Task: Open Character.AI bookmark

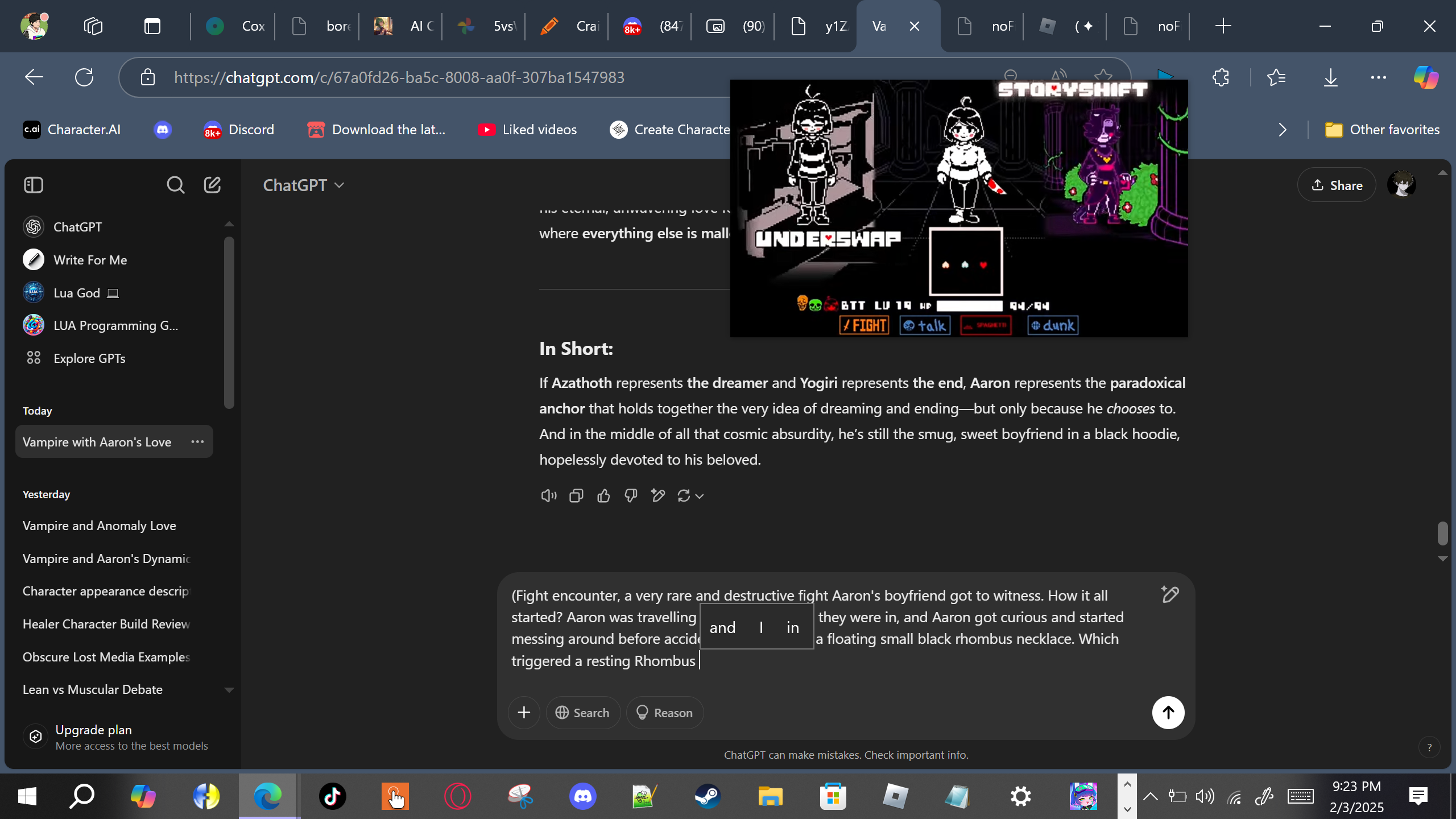Action: pyautogui.click(x=72, y=130)
